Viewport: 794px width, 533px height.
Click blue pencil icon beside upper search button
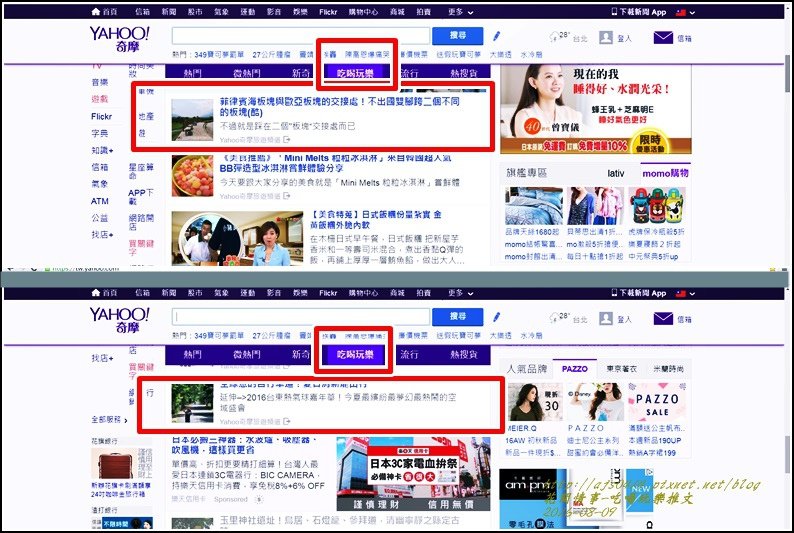point(497,36)
